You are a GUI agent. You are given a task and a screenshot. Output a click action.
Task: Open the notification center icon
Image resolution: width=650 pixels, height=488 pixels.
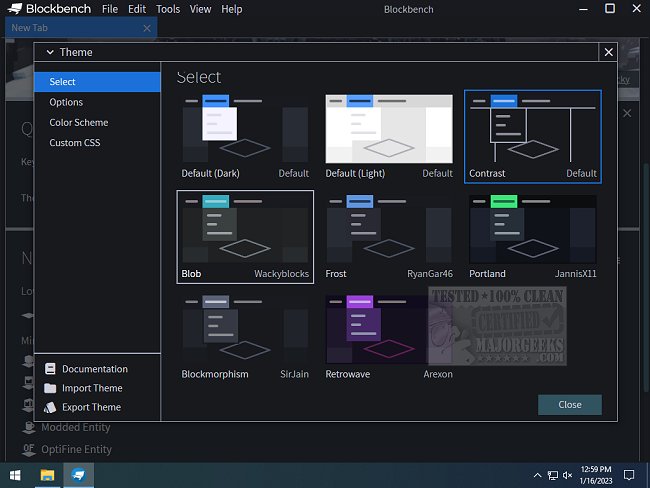pos(629,474)
